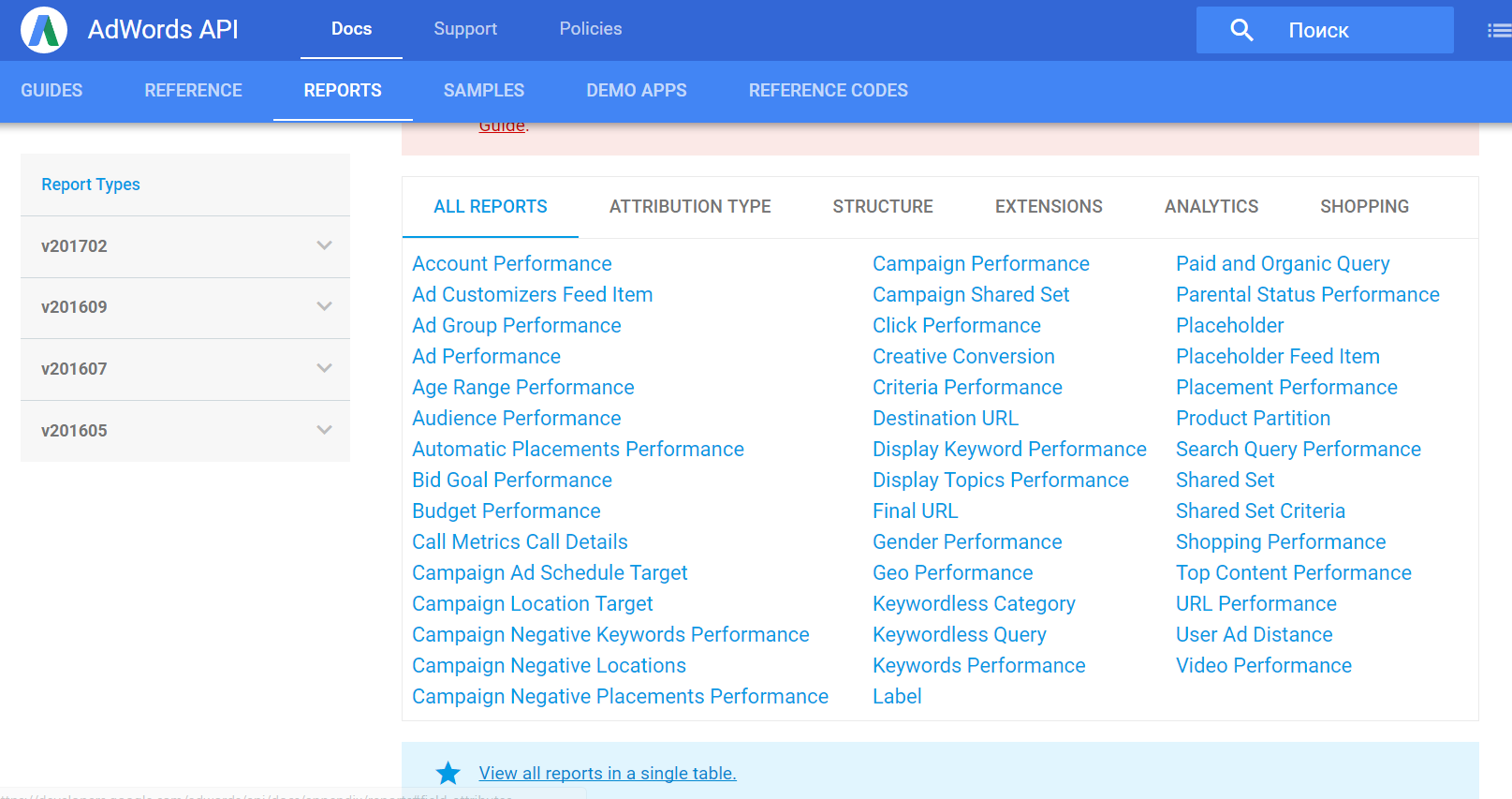Open the Account Performance report link

(512, 264)
